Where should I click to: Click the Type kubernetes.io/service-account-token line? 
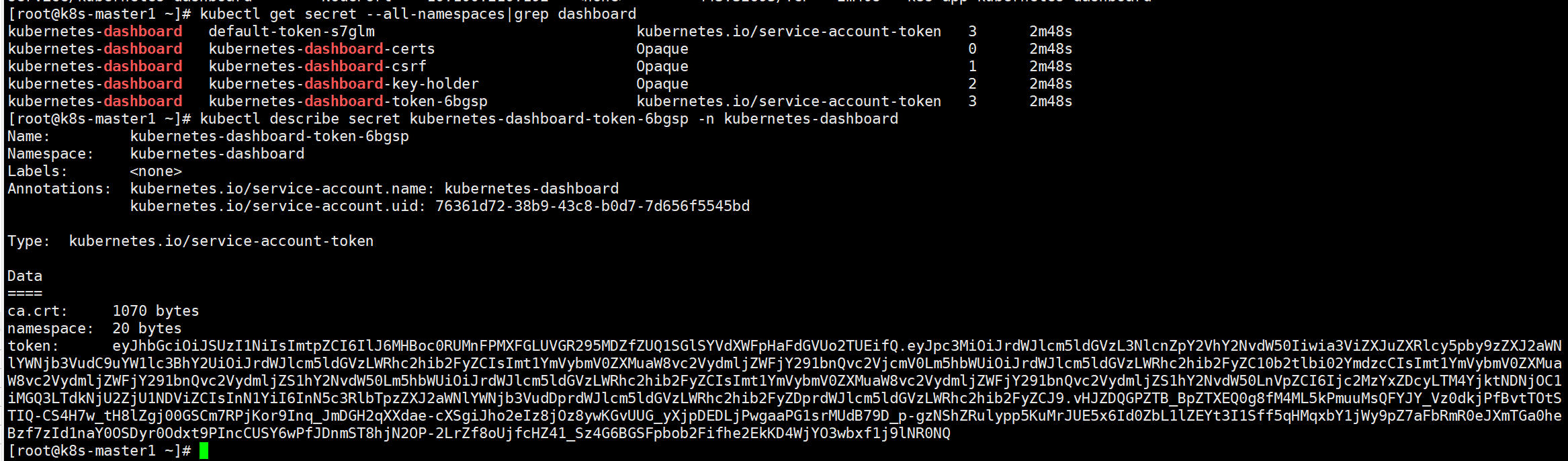click(190, 241)
